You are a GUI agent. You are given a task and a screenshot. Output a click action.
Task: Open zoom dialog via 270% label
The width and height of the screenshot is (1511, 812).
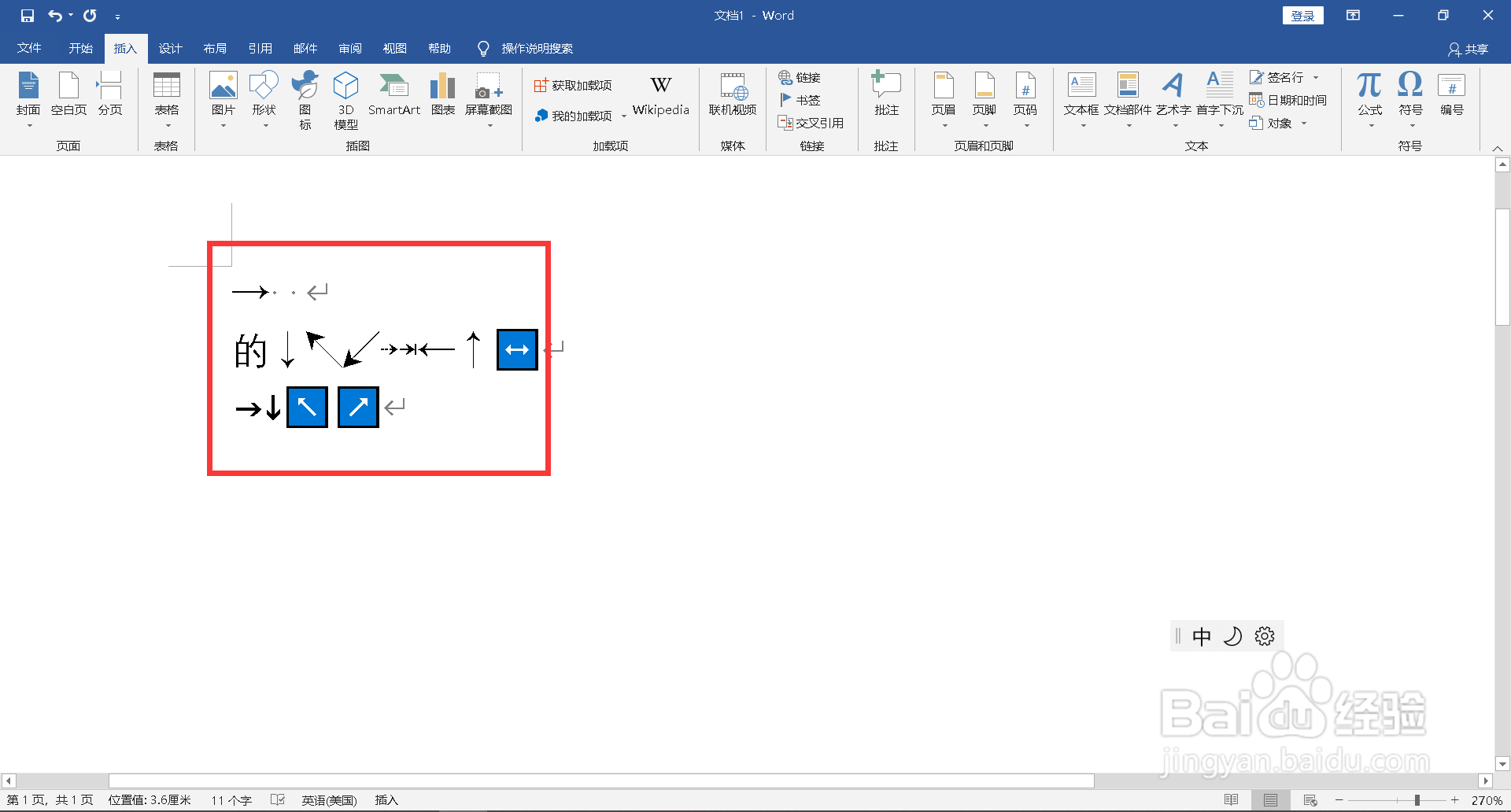(x=1487, y=800)
